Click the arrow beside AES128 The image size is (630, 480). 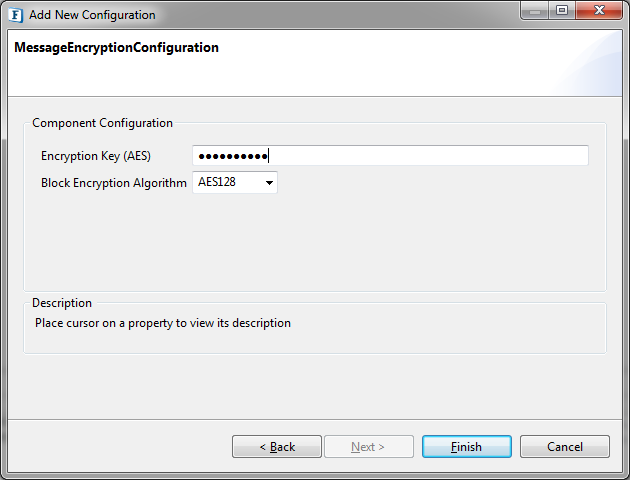[269, 183]
